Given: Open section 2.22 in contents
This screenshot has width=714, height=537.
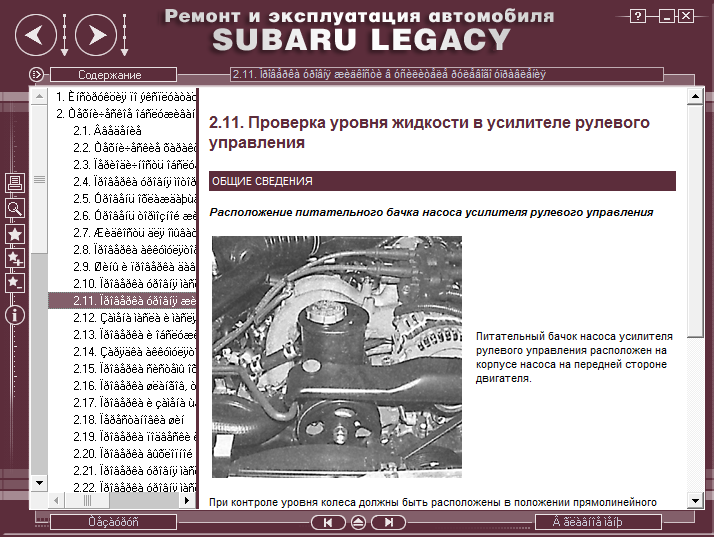Looking at the screenshot, I should point(134,487).
